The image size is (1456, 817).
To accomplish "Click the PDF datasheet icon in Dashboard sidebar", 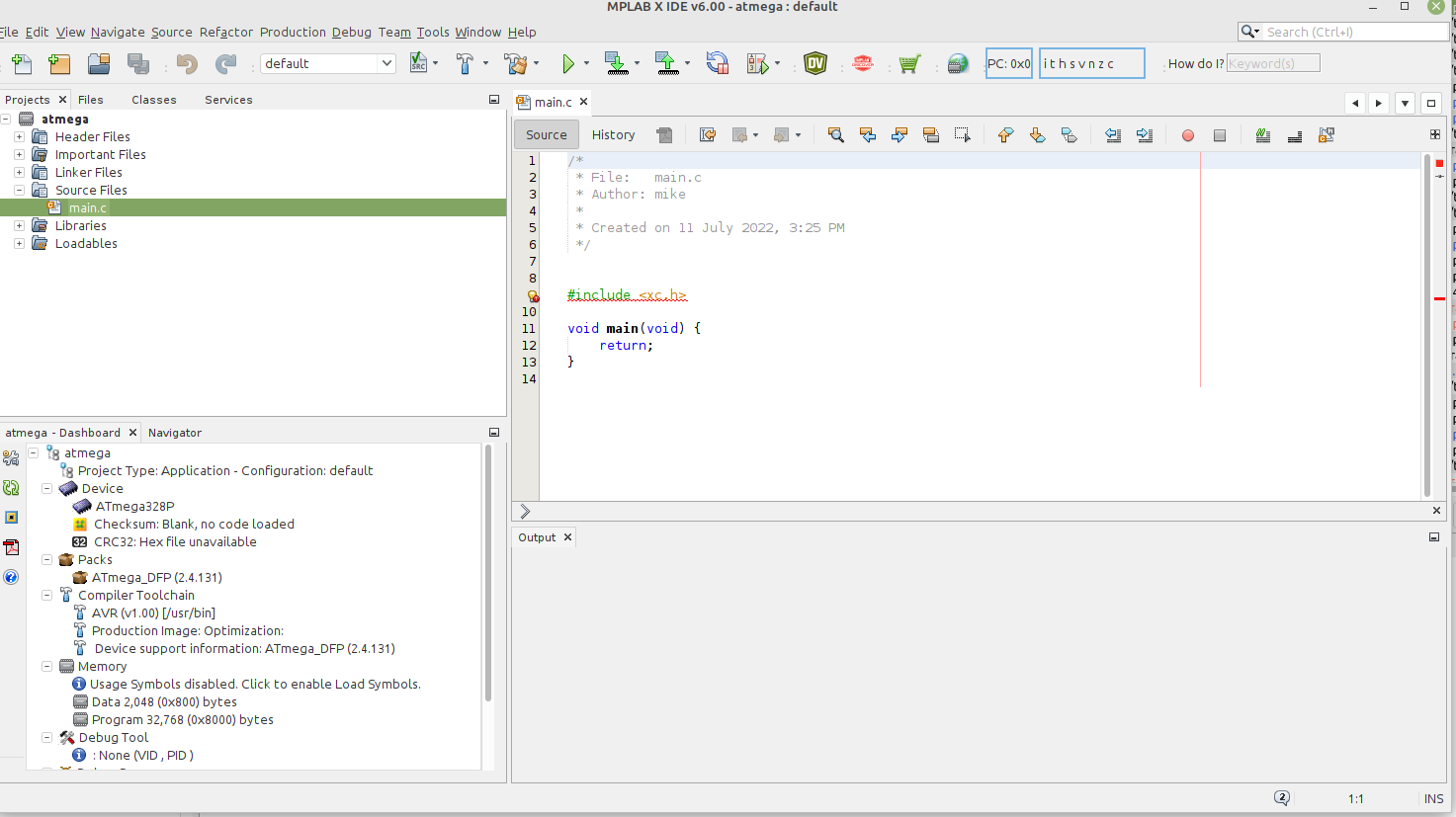I will coord(11,547).
